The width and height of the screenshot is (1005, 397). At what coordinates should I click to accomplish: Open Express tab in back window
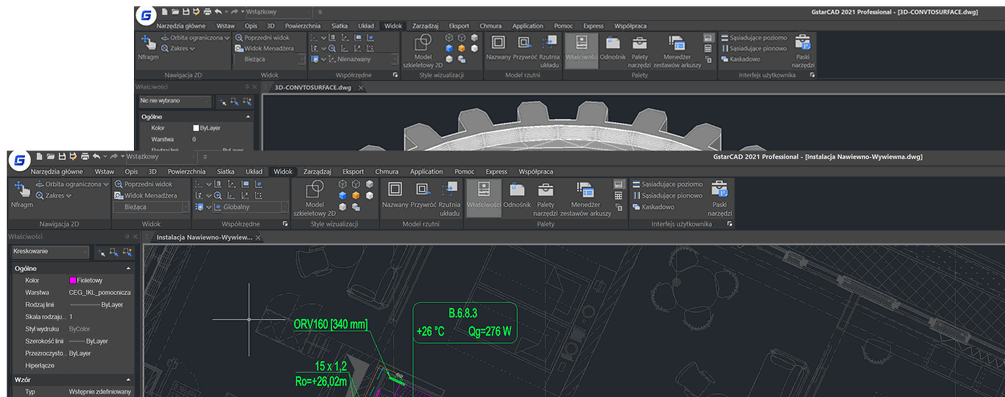594,26
